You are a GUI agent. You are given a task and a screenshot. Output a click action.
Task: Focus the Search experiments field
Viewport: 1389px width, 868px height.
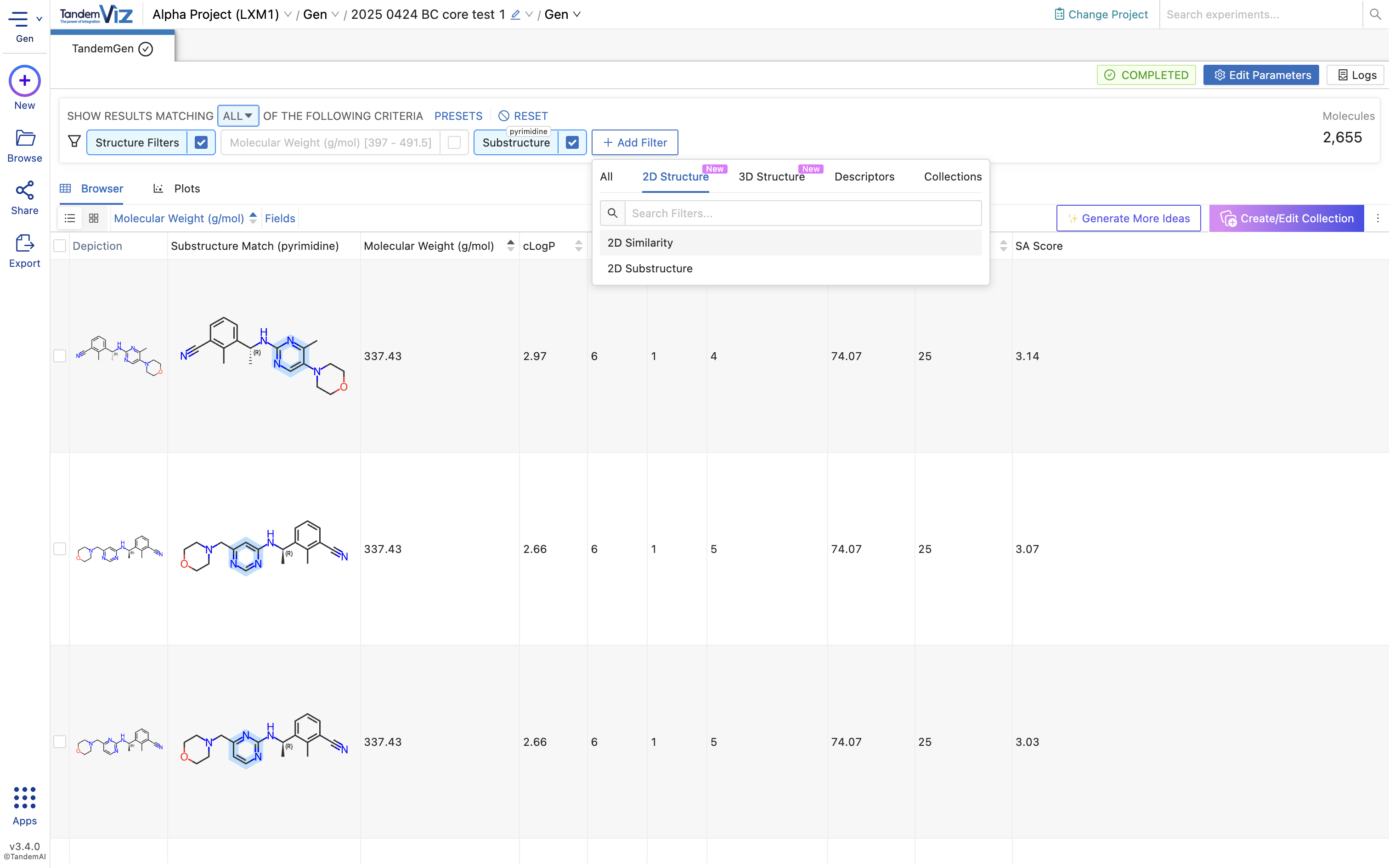tap(1260, 14)
